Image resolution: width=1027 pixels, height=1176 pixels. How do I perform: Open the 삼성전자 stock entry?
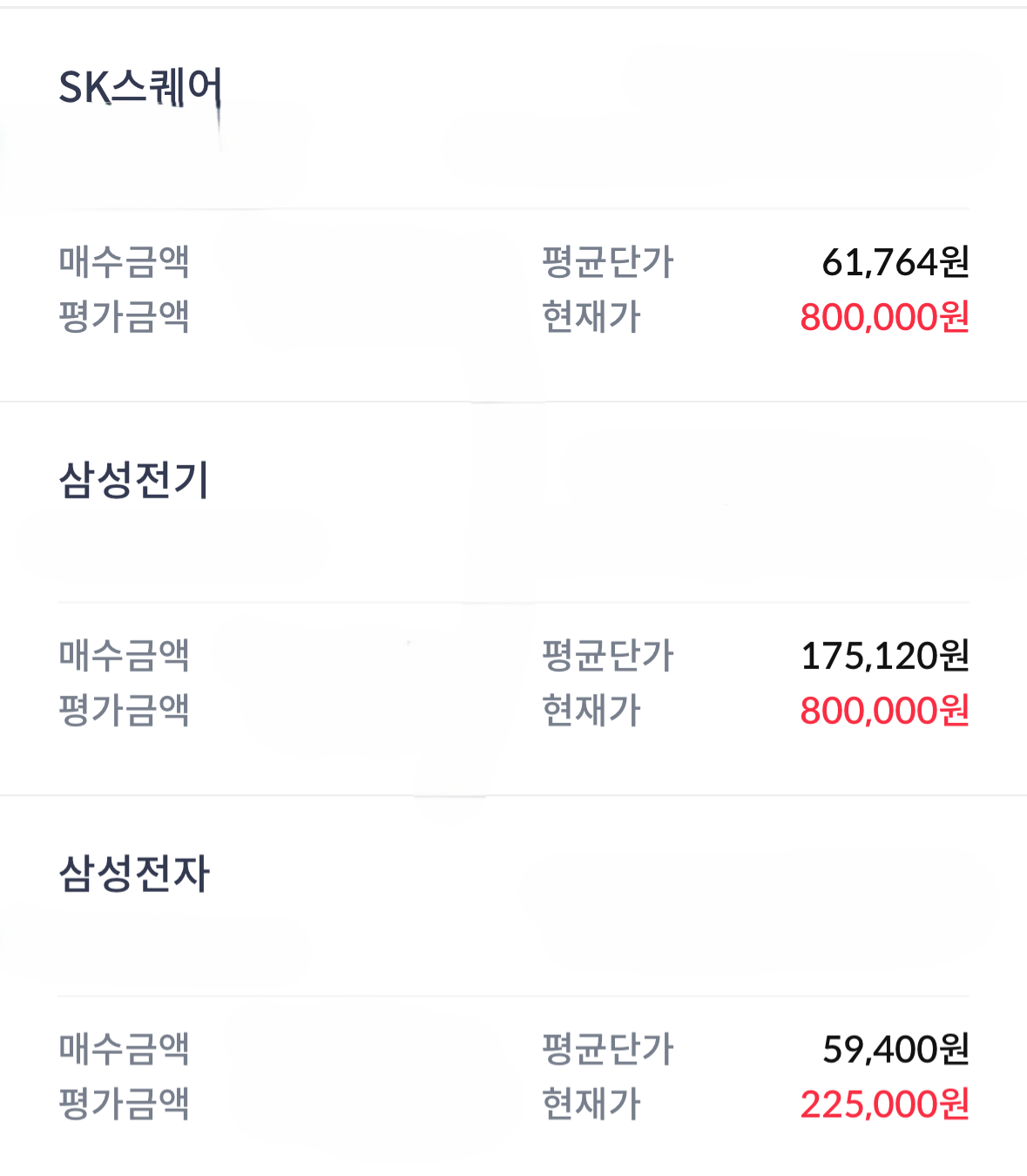coord(134,874)
